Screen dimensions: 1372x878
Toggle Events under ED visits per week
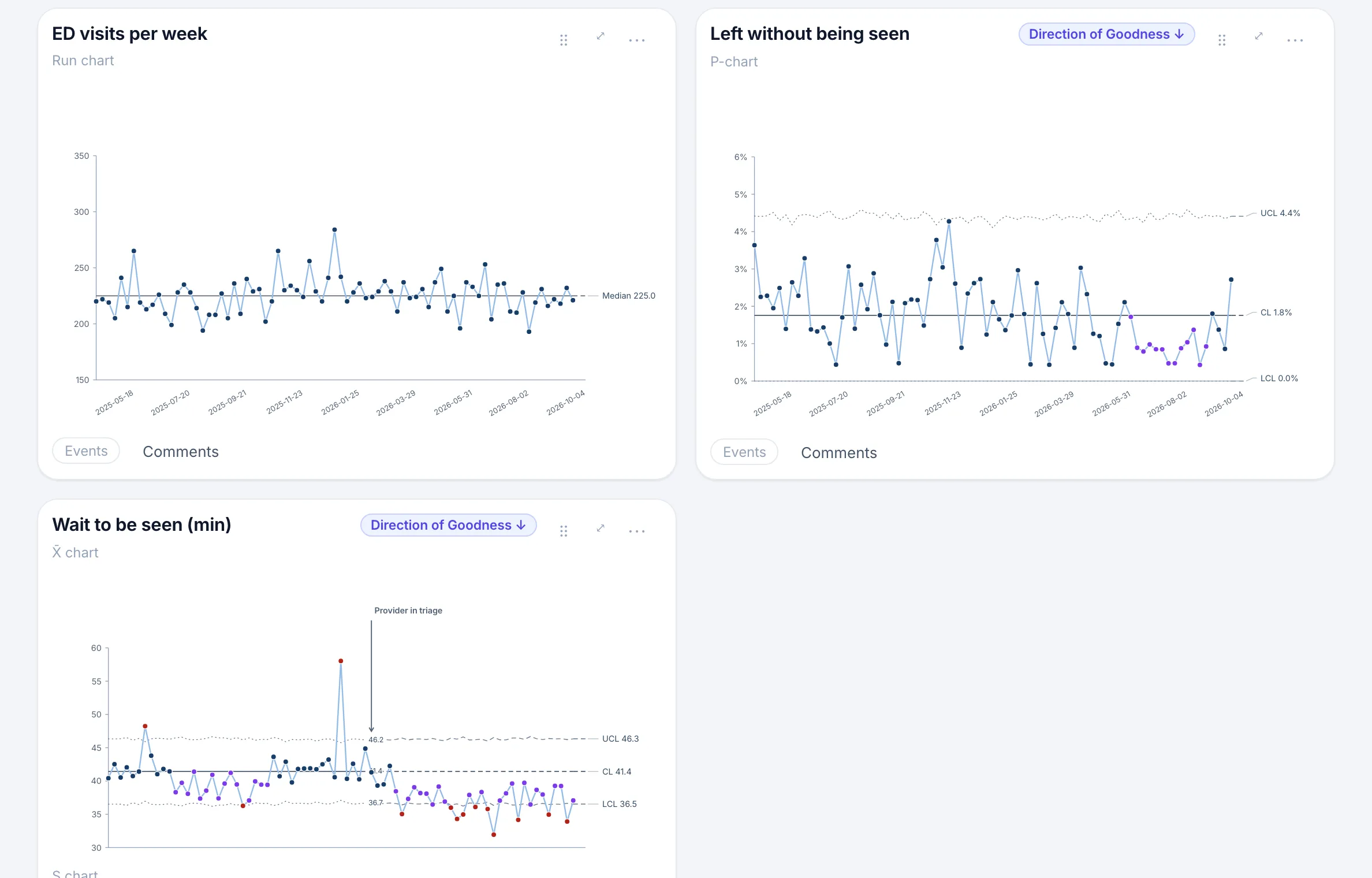click(x=86, y=451)
